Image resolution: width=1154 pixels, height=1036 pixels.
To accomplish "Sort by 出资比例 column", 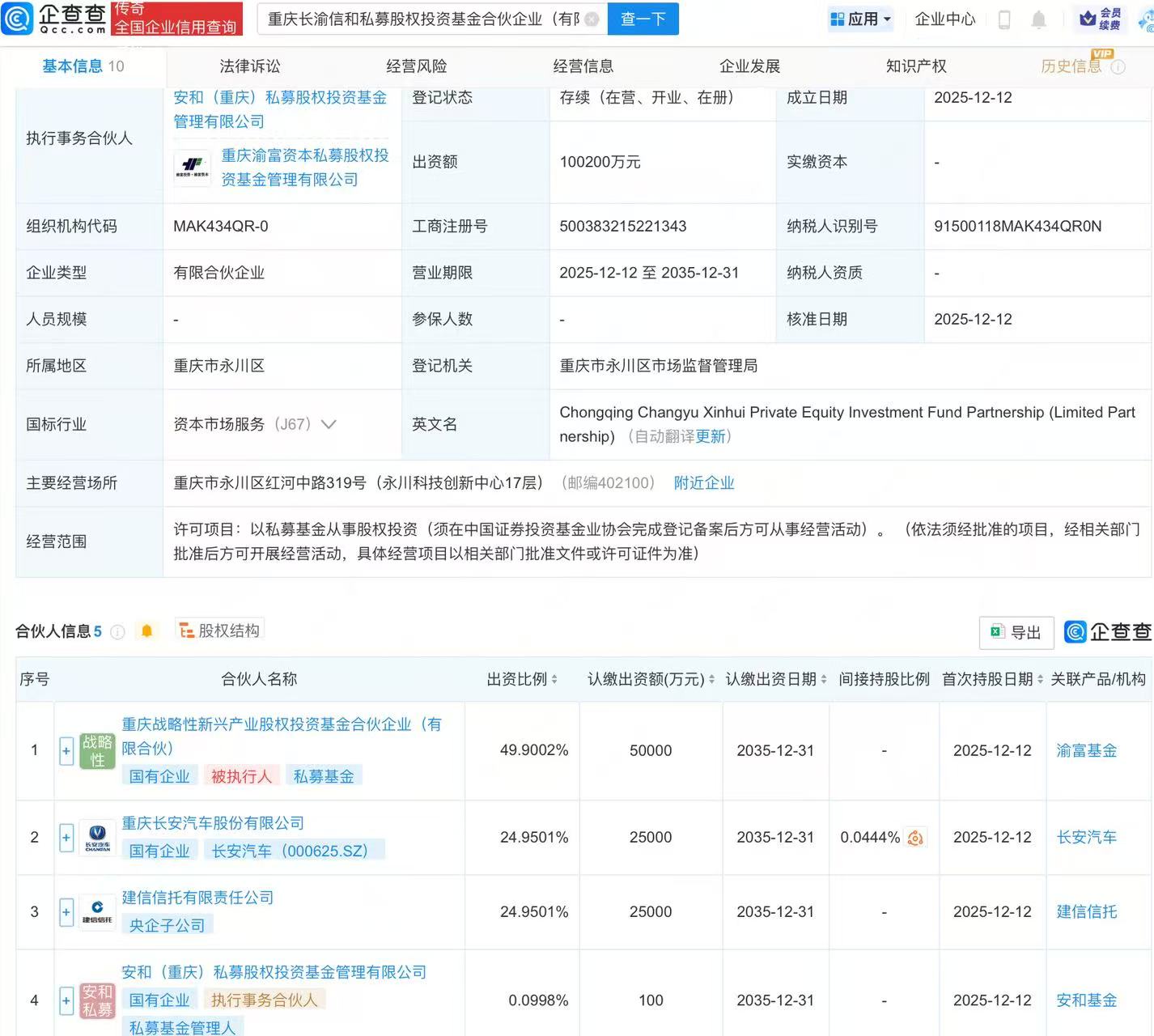I will (x=554, y=680).
